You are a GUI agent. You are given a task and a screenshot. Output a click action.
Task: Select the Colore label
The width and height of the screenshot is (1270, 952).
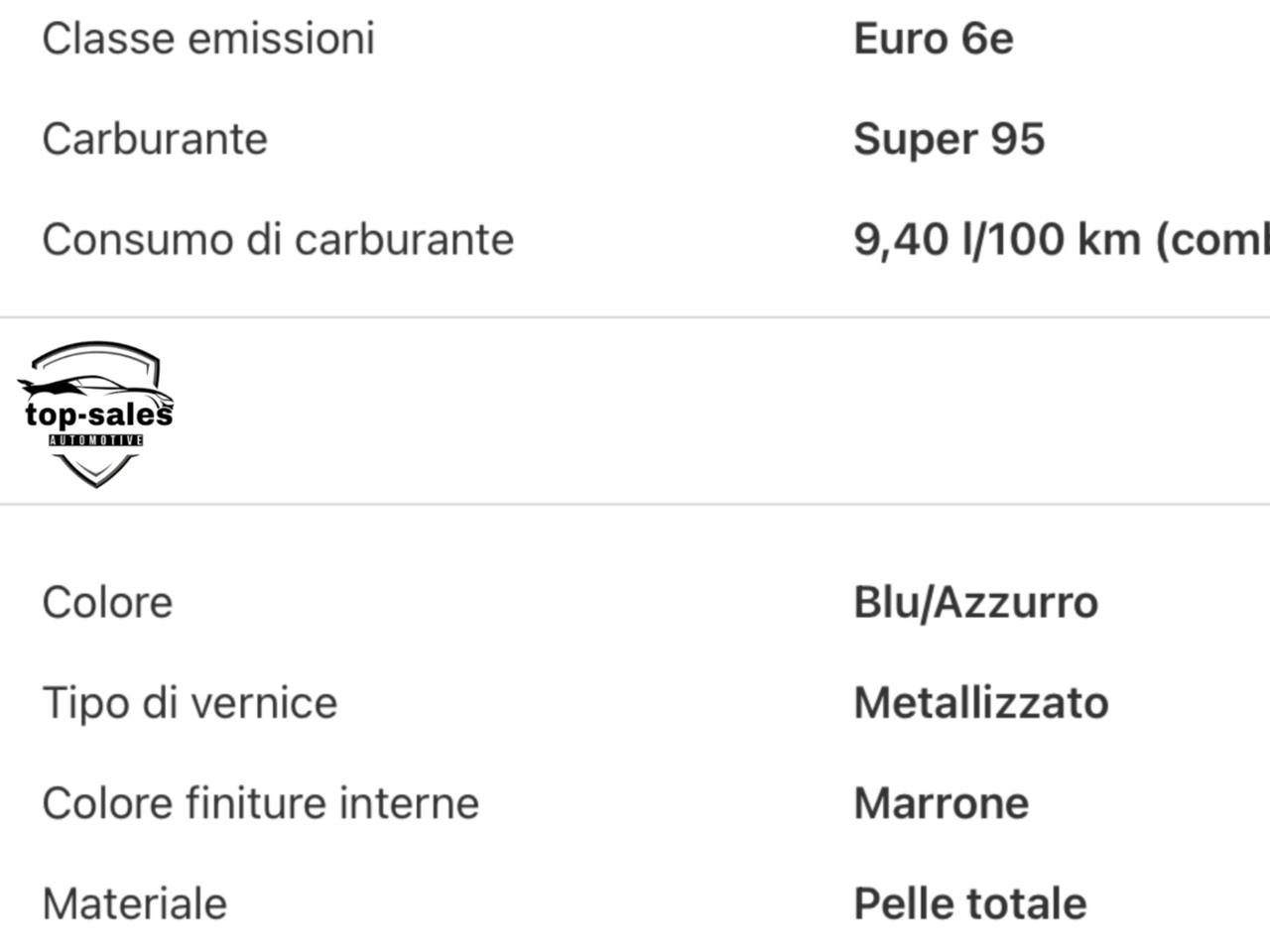pyautogui.click(x=107, y=602)
